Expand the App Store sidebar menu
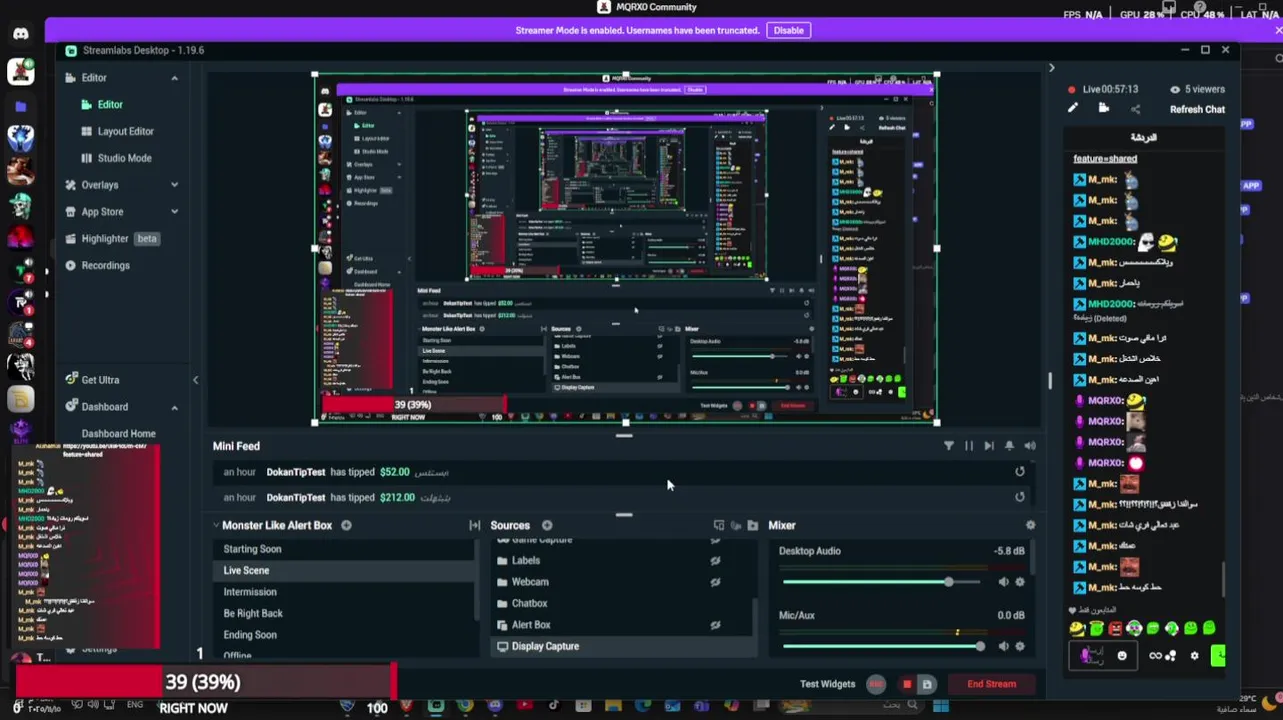The height and width of the screenshot is (720, 1283). tap(174, 212)
